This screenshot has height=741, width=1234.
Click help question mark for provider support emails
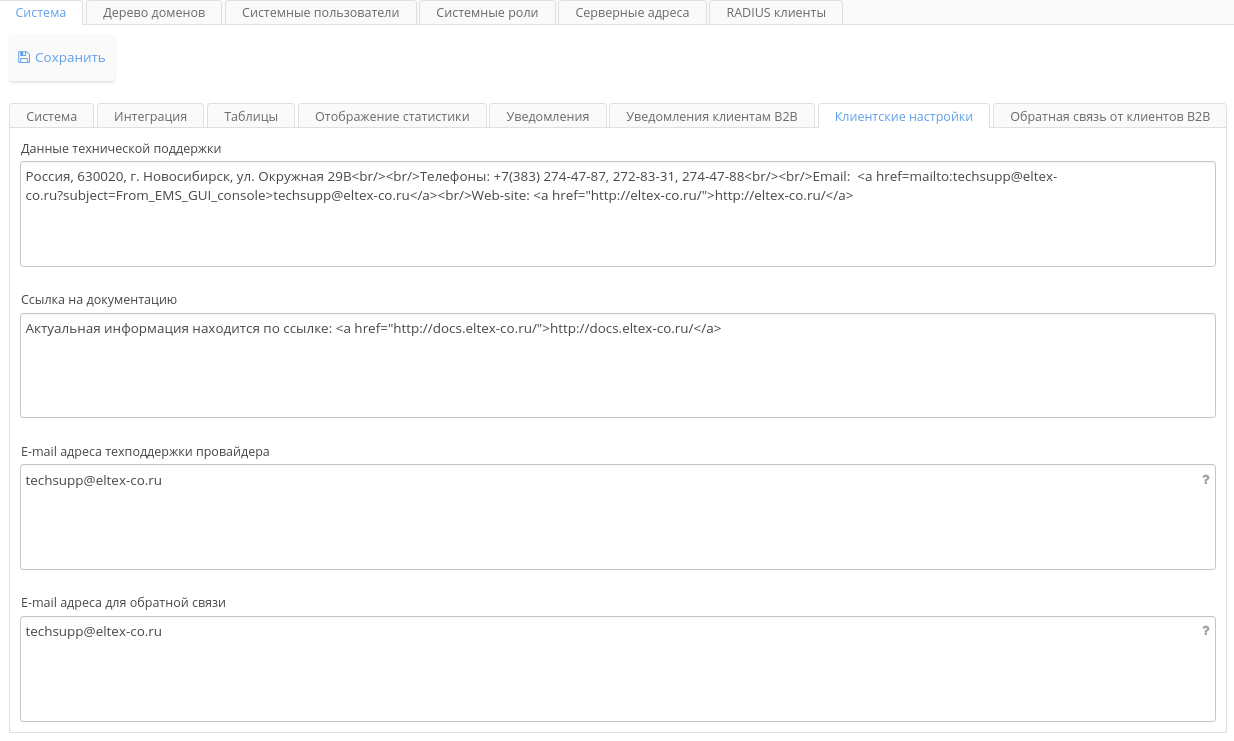click(1205, 480)
